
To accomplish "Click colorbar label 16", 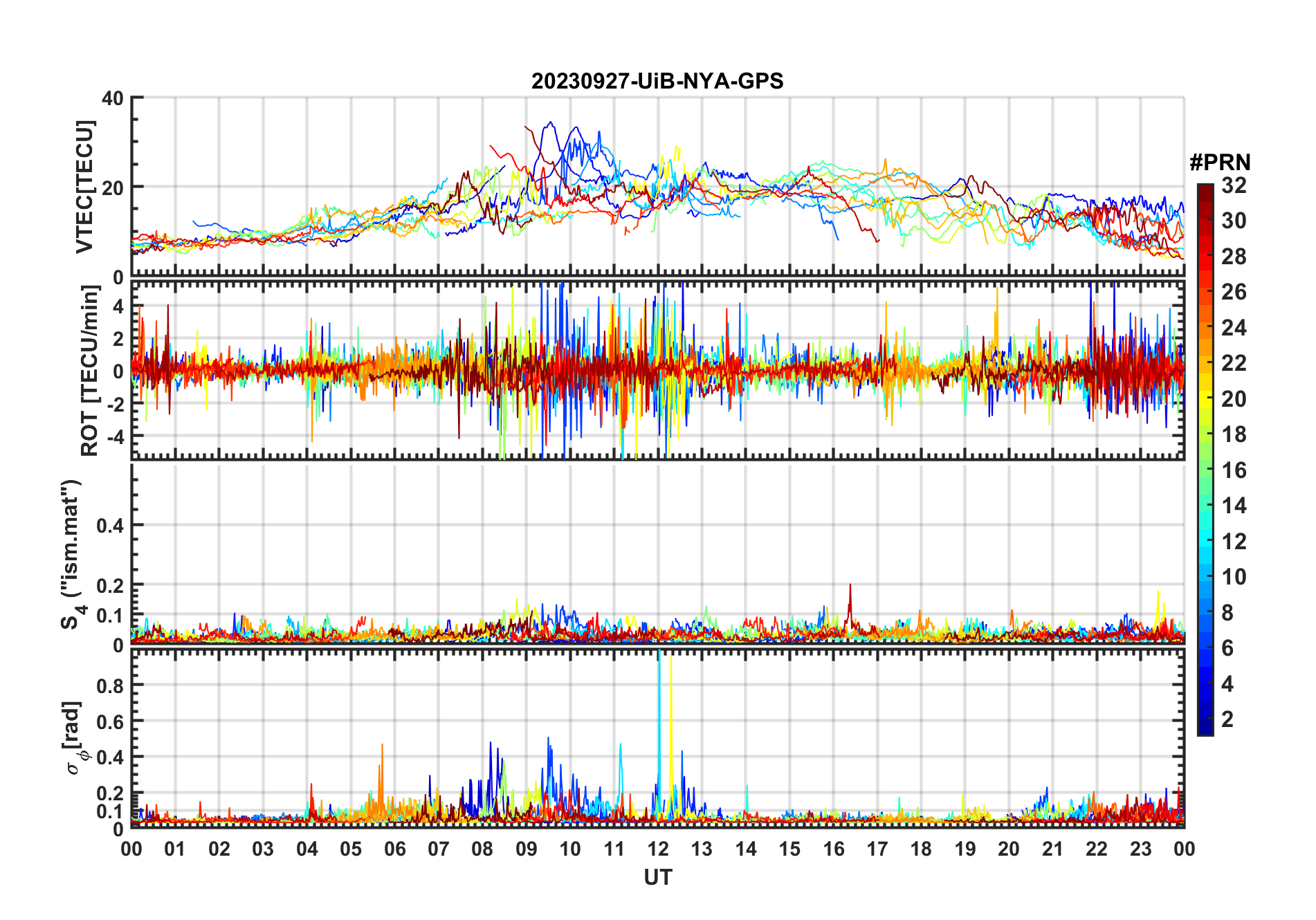I will [x=1234, y=470].
